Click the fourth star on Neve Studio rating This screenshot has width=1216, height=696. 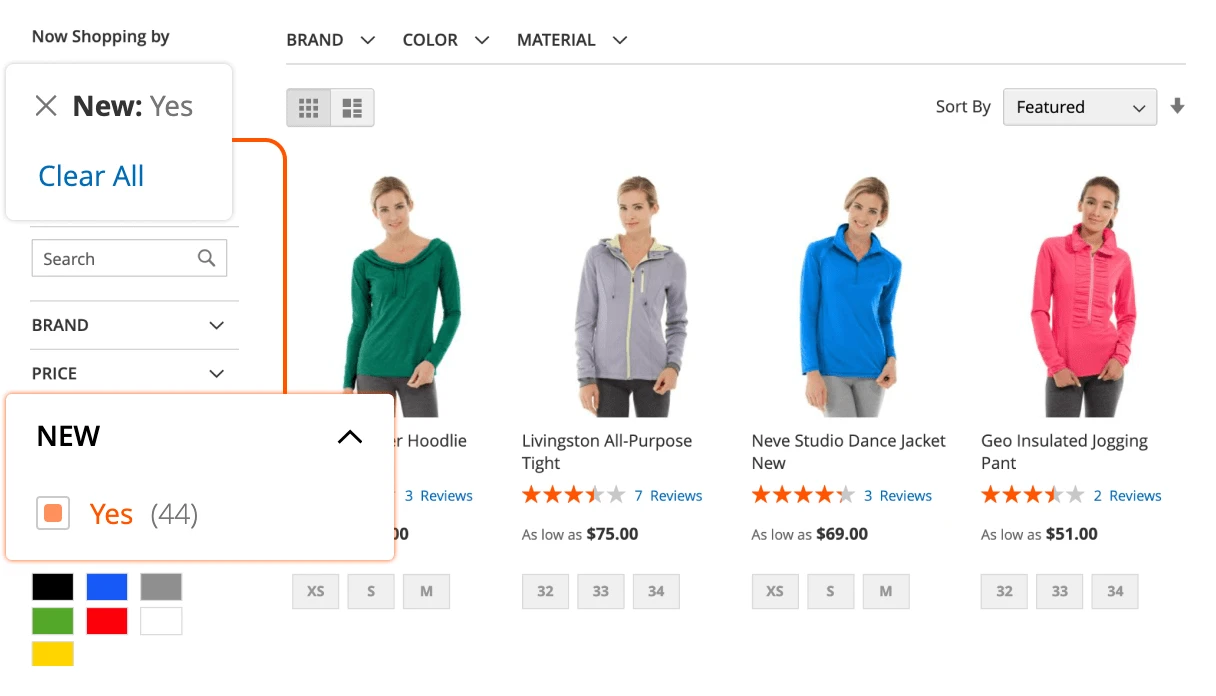[823, 494]
